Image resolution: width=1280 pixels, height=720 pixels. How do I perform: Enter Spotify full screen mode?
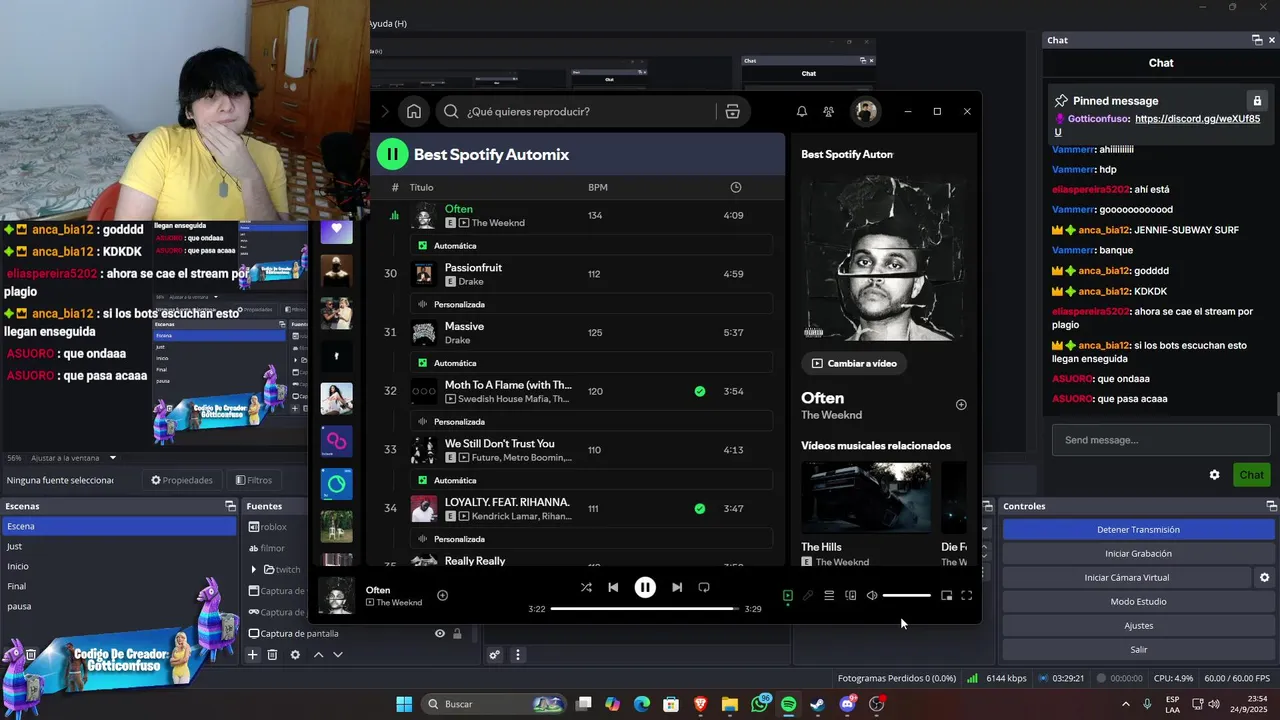[x=967, y=595]
